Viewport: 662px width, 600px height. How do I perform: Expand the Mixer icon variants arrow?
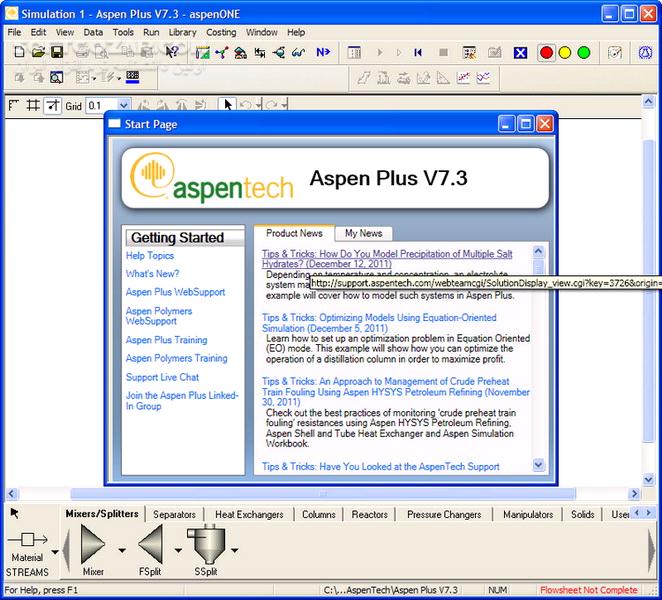pyautogui.click(x=122, y=550)
